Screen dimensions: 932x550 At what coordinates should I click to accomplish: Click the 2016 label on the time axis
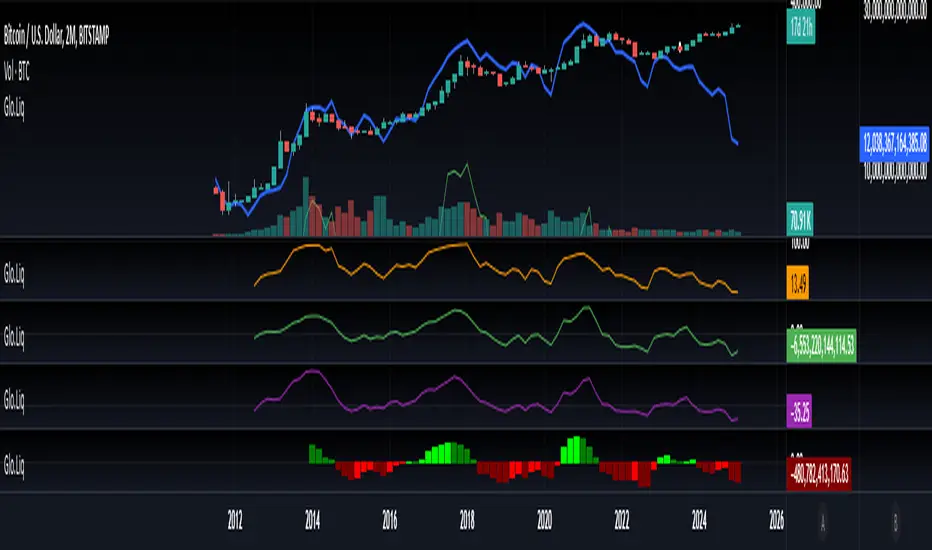[x=389, y=521]
